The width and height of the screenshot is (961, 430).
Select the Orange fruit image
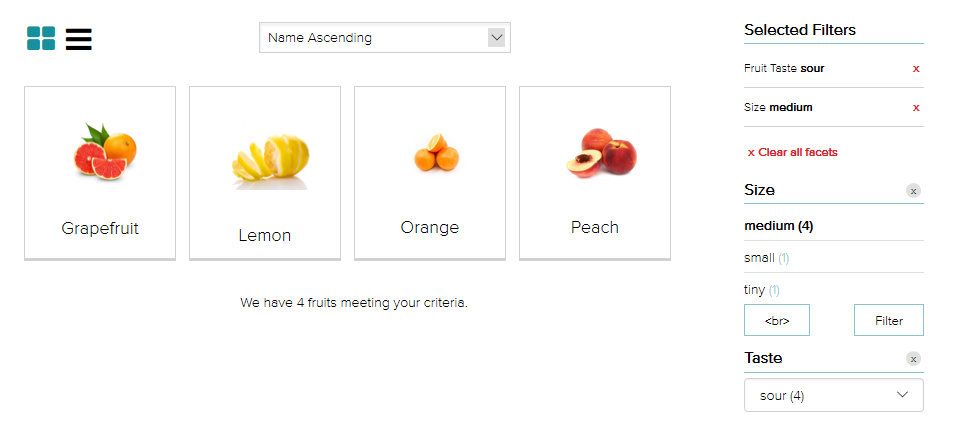click(436, 152)
